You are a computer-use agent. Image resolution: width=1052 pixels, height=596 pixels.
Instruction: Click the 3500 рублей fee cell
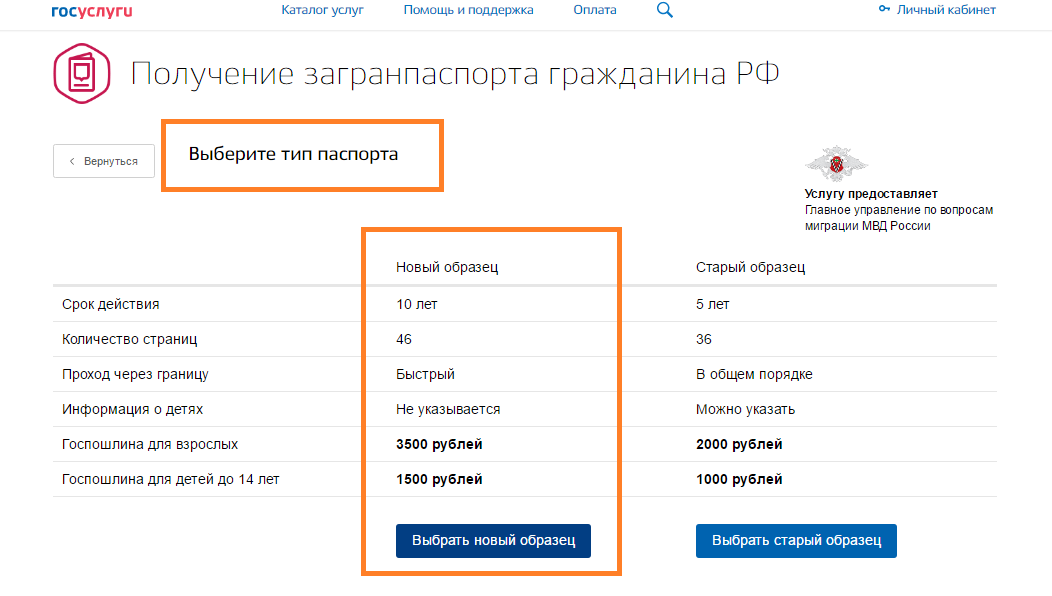[439, 444]
